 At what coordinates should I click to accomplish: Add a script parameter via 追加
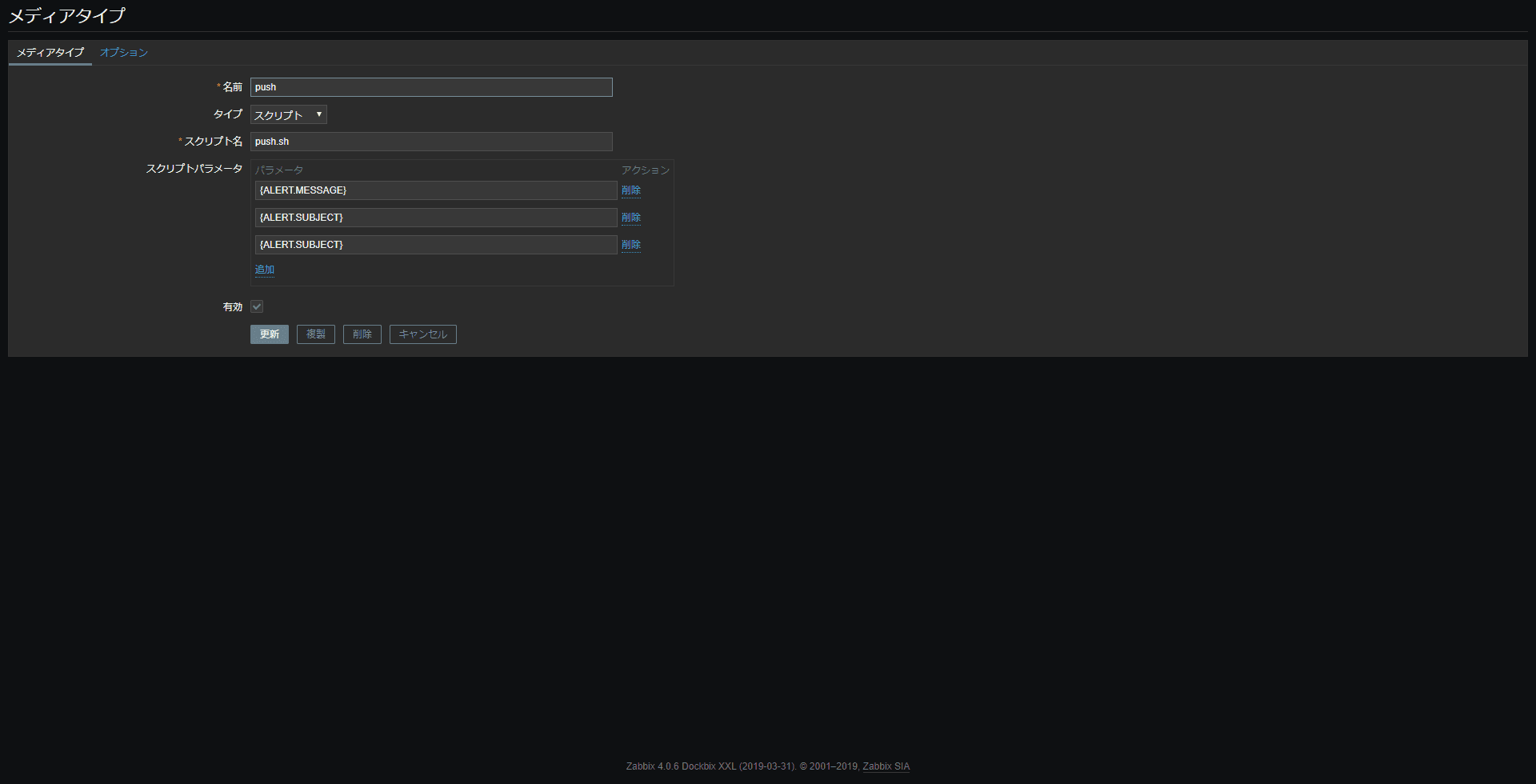point(264,270)
